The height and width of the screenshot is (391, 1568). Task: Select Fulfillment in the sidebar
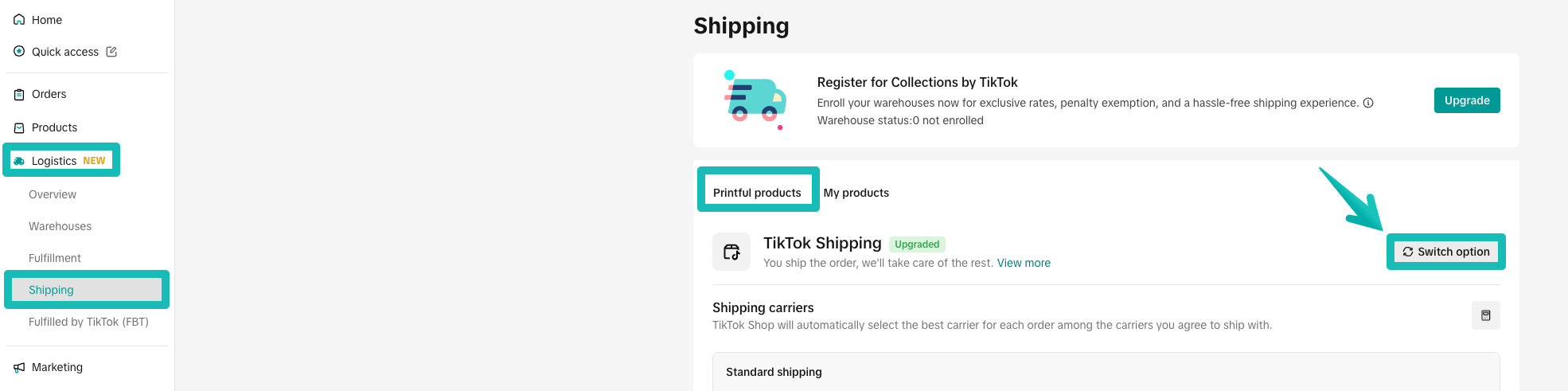click(55, 258)
